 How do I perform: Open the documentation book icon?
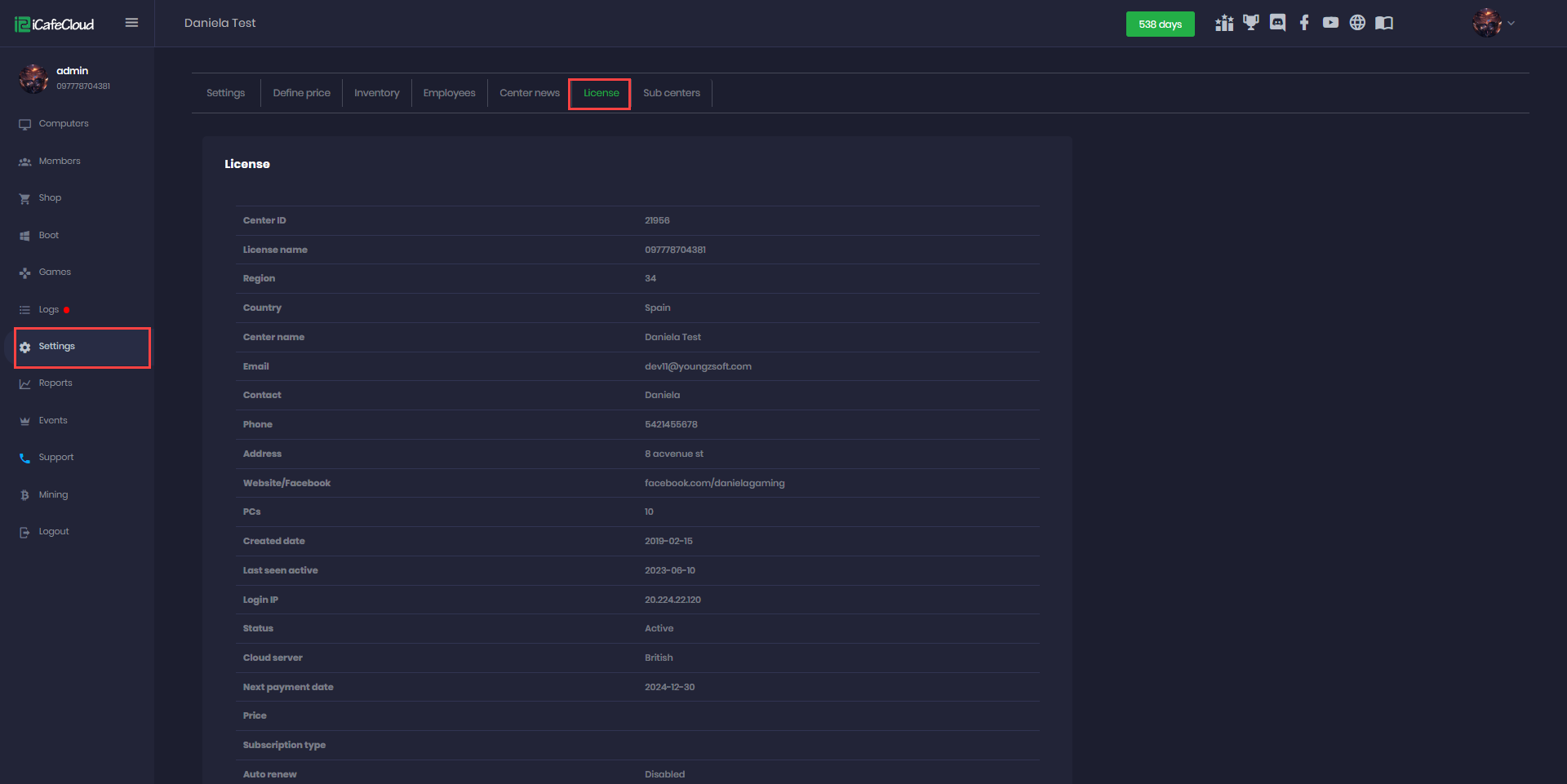(x=1384, y=23)
